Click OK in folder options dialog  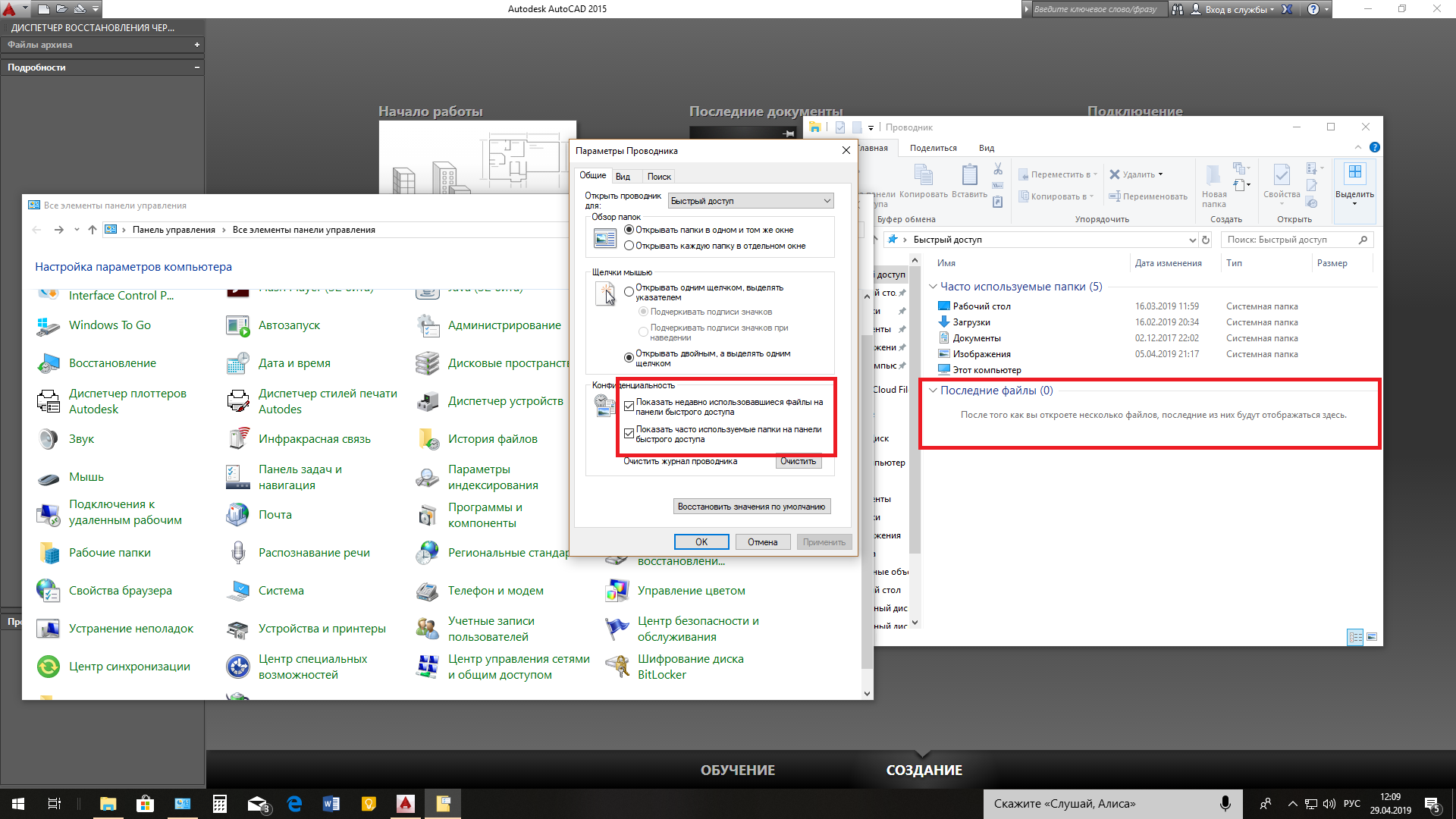pyautogui.click(x=701, y=542)
